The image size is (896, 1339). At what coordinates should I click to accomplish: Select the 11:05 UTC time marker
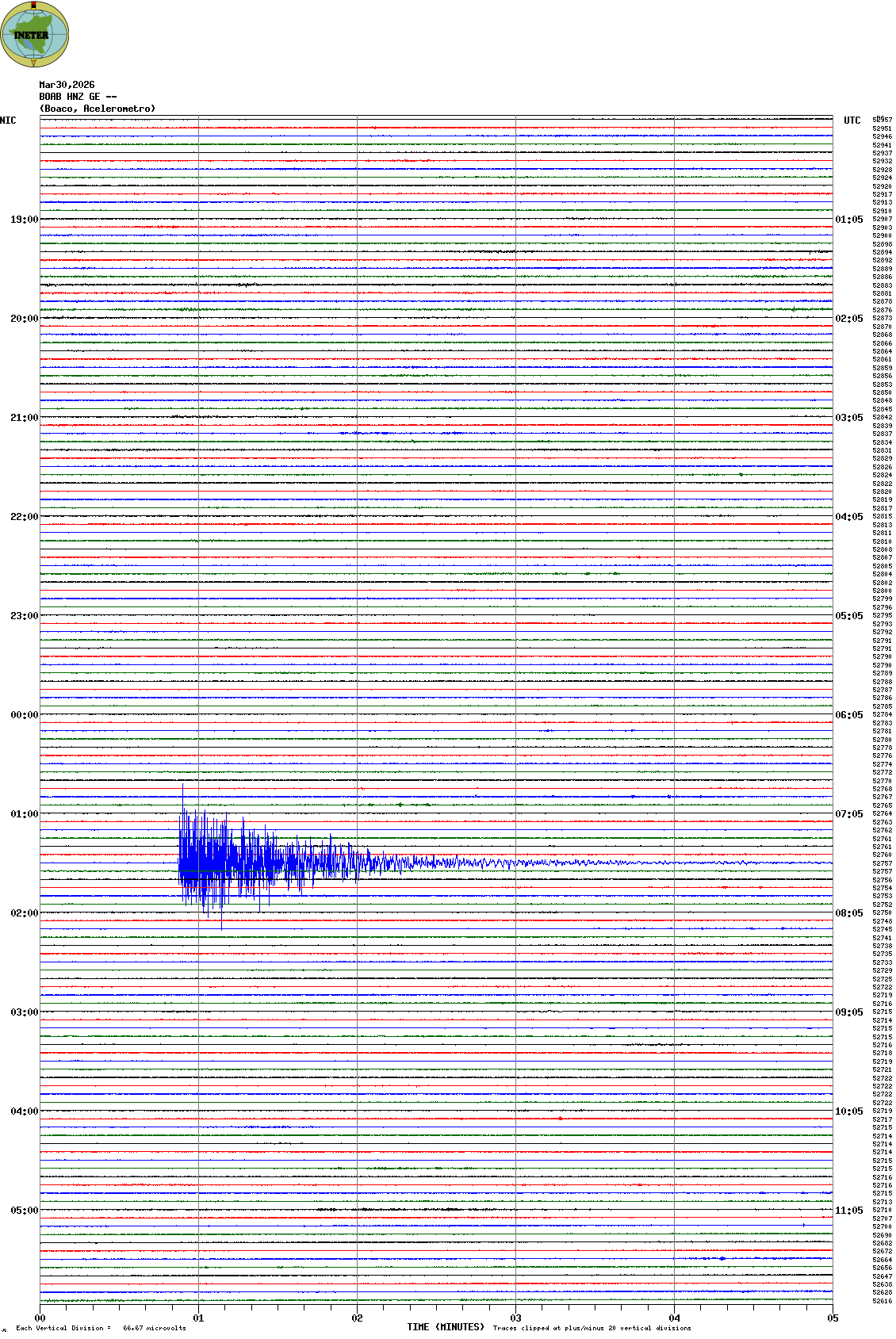pyautogui.click(x=848, y=1211)
